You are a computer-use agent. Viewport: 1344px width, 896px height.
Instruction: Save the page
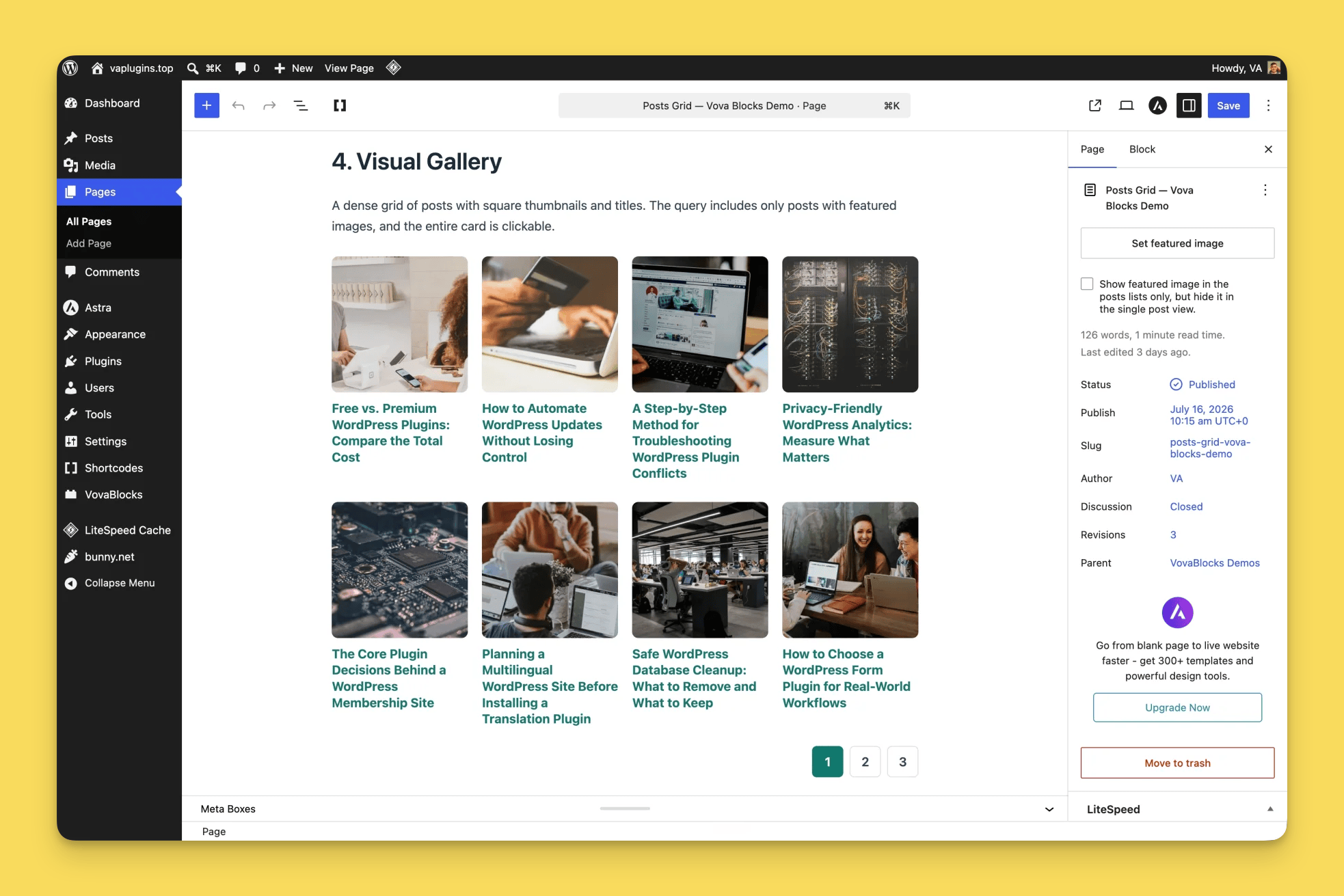point(1228,105)
